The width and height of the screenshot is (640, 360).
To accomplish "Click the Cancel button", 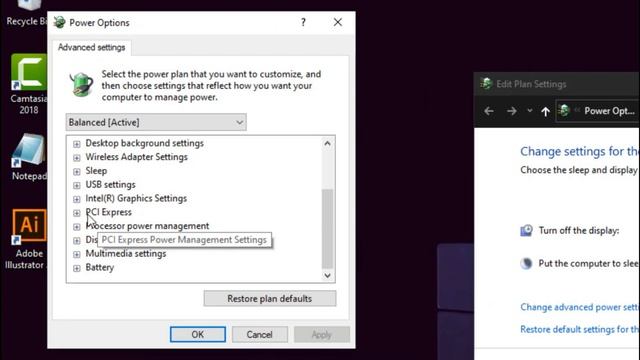I will tap(260, 335).
